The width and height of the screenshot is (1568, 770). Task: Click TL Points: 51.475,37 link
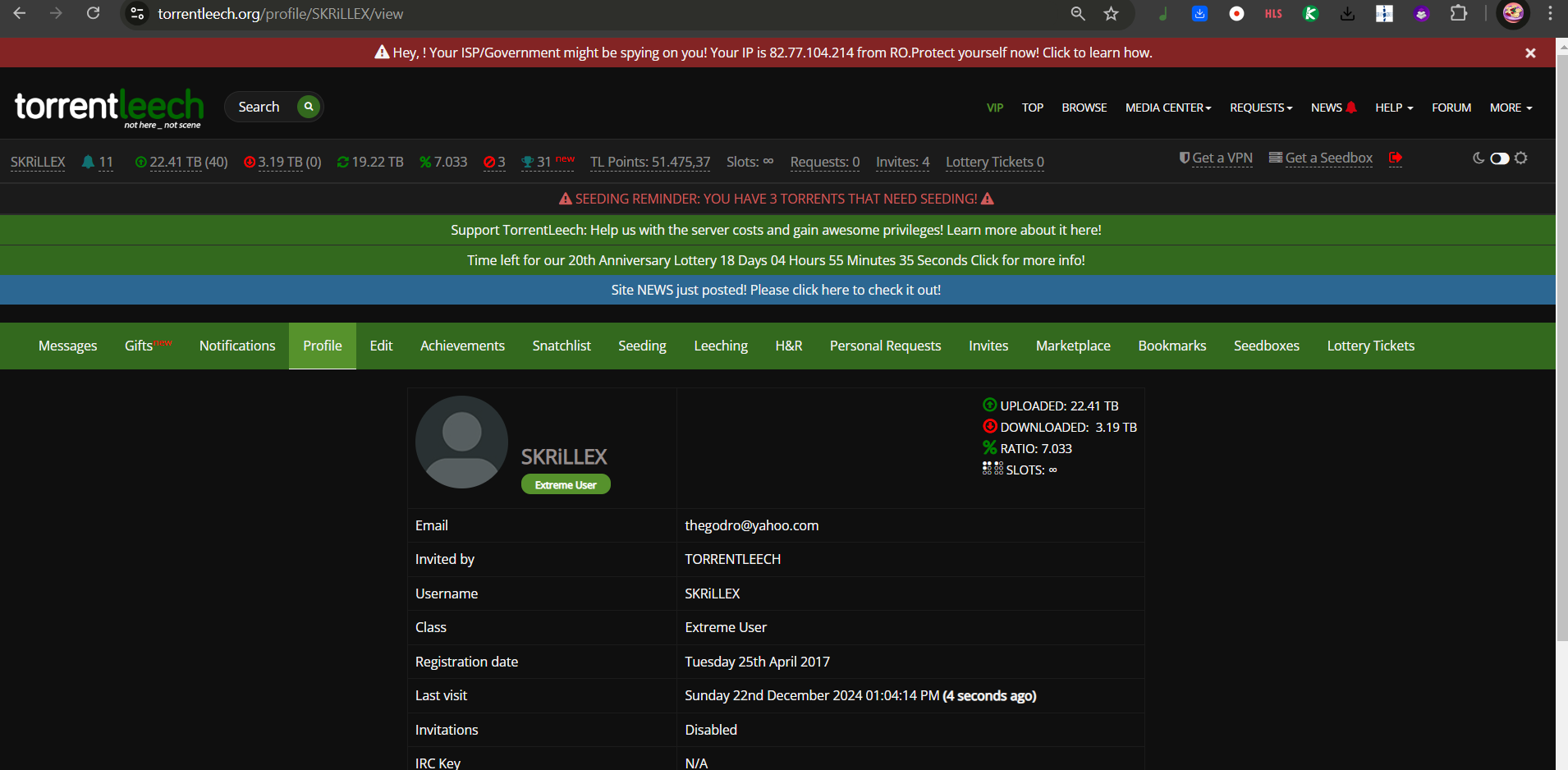[x=650, y=162]
